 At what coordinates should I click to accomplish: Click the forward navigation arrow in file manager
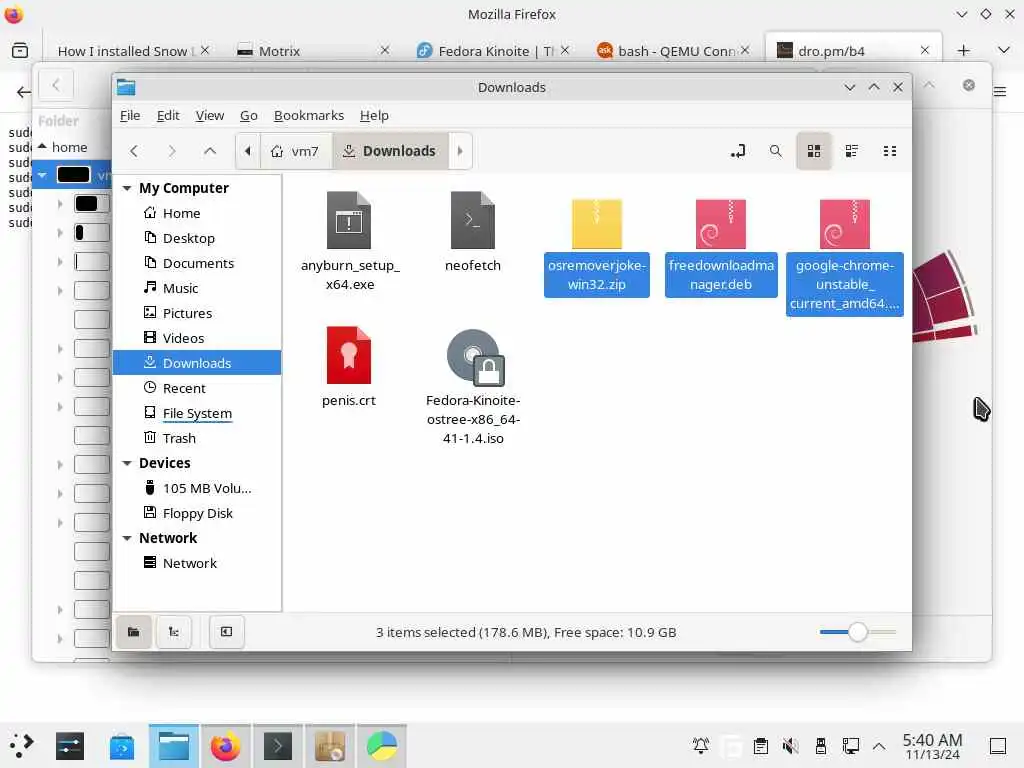click(172, 152)
